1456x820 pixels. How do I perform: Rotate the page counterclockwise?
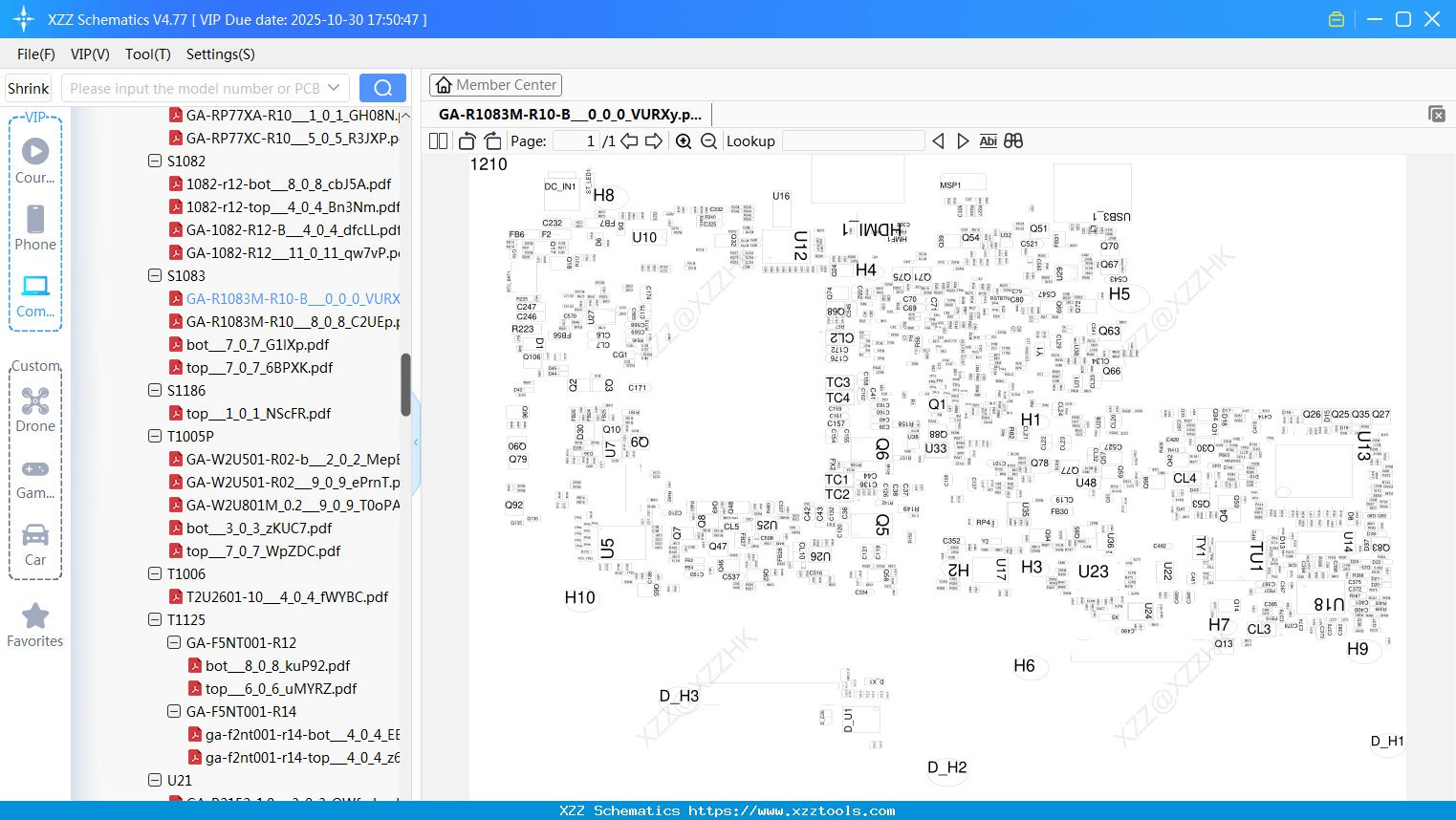[467, 141]
